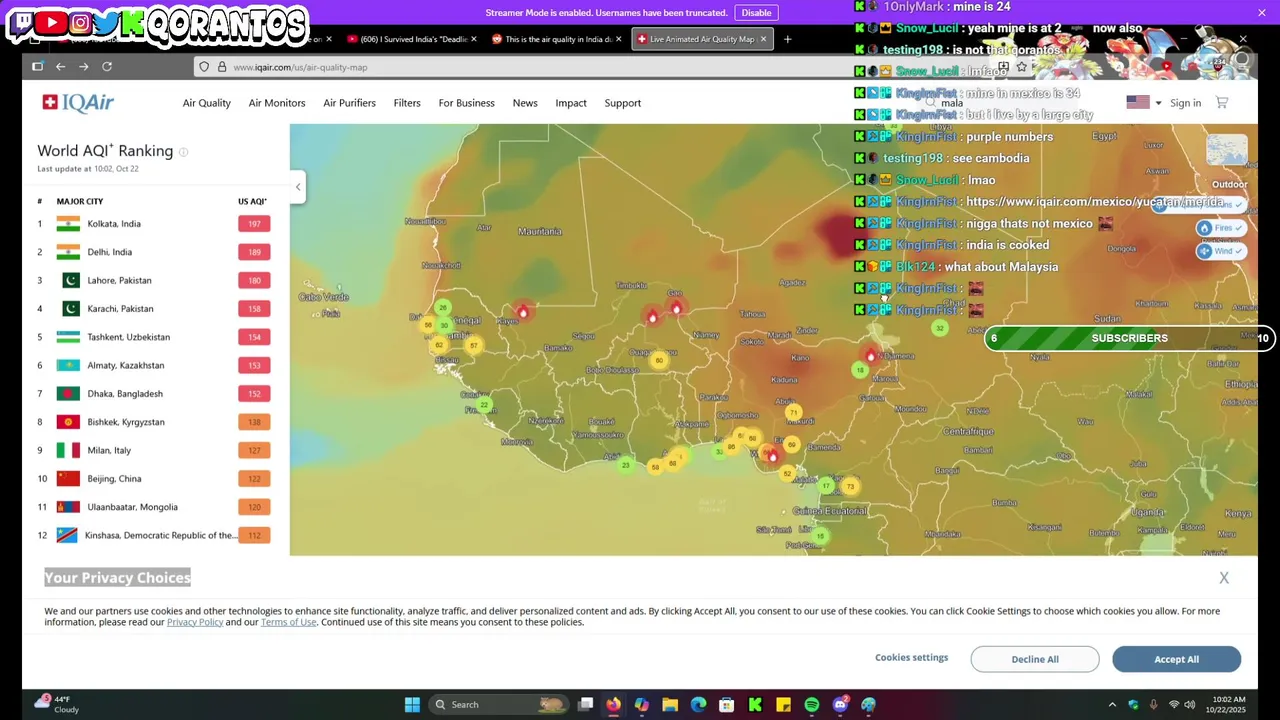Open Spotify from the taskbar
The height and width of the screenshot is (720, 1280).
812,705
